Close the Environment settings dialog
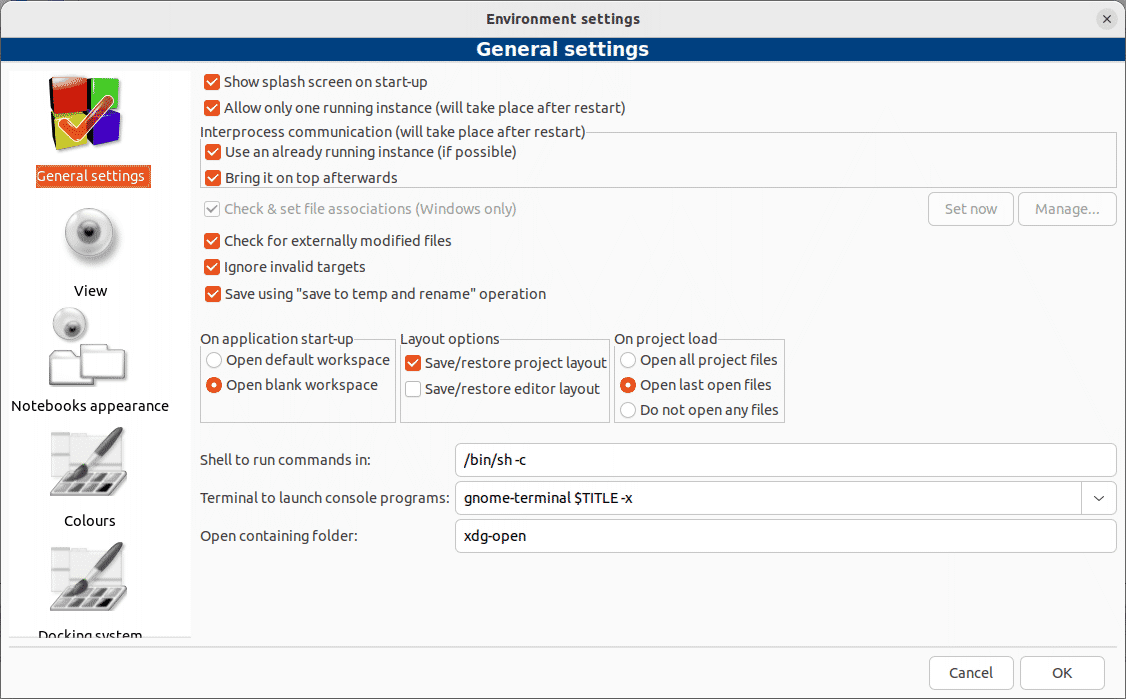 (x=1106, y=19)
